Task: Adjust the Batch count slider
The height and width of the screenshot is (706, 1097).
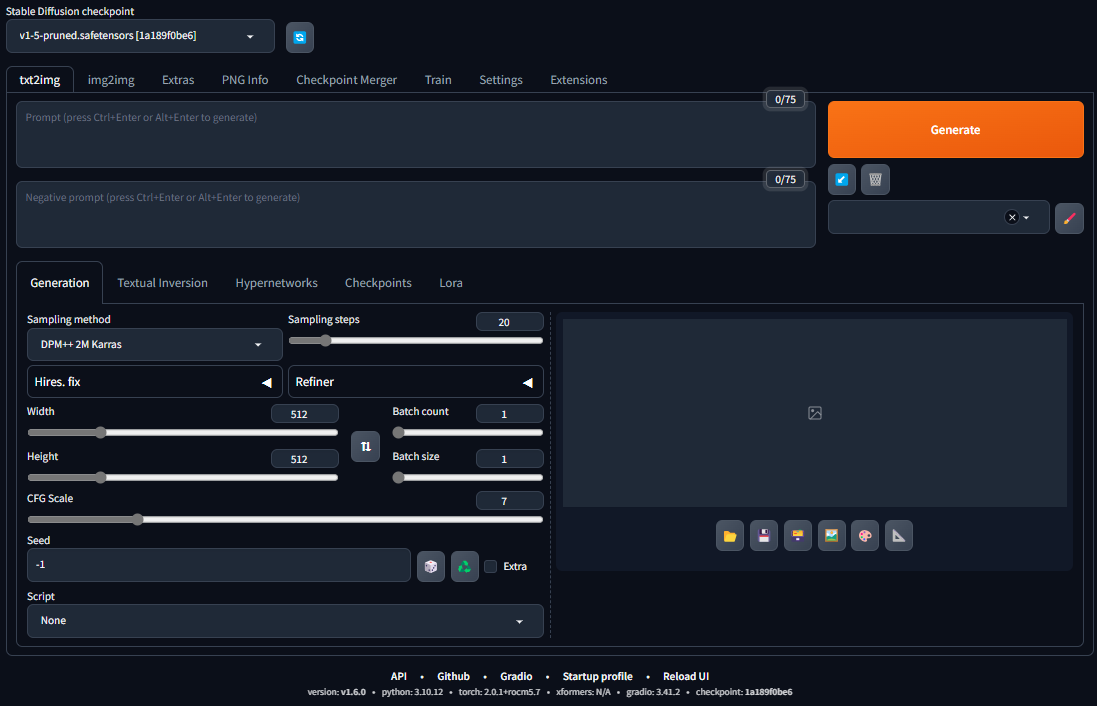Action: point(467,432)
